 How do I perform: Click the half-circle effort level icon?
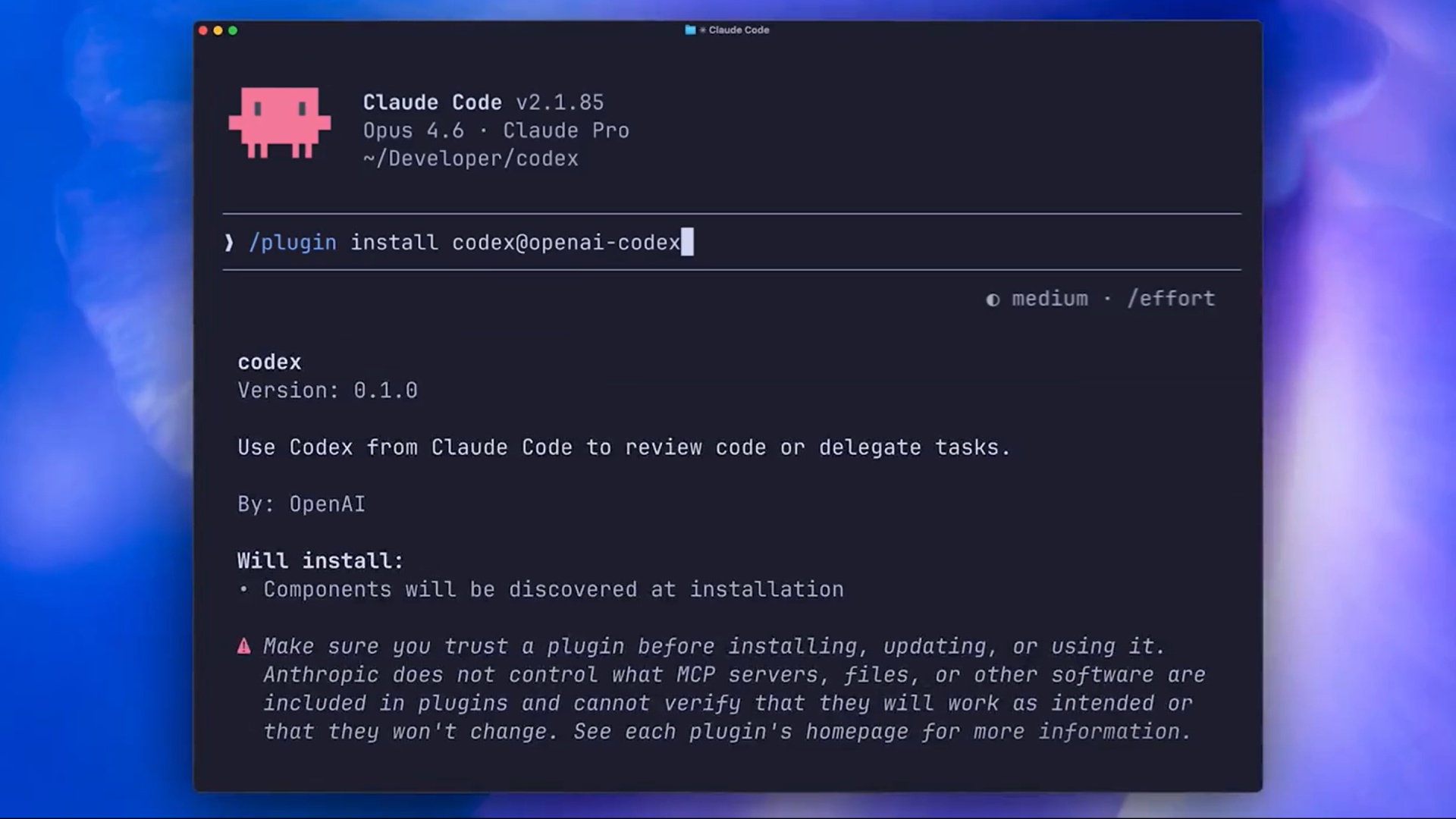(993, 300)
